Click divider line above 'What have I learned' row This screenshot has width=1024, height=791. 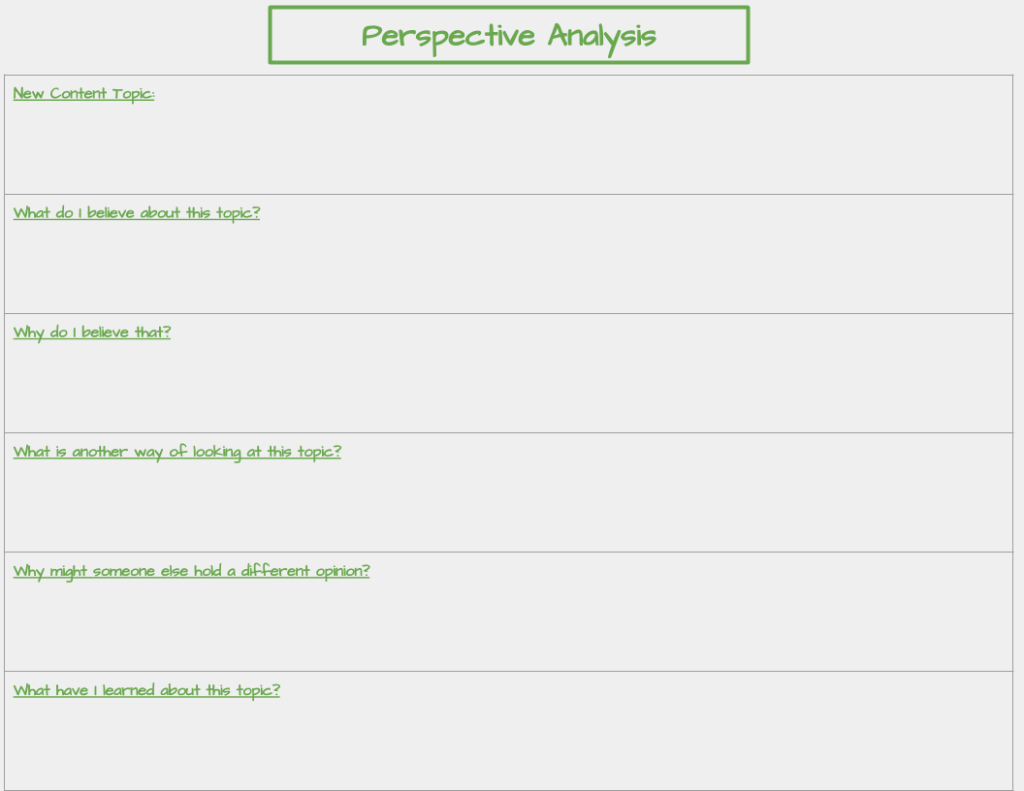coord(508,671)
